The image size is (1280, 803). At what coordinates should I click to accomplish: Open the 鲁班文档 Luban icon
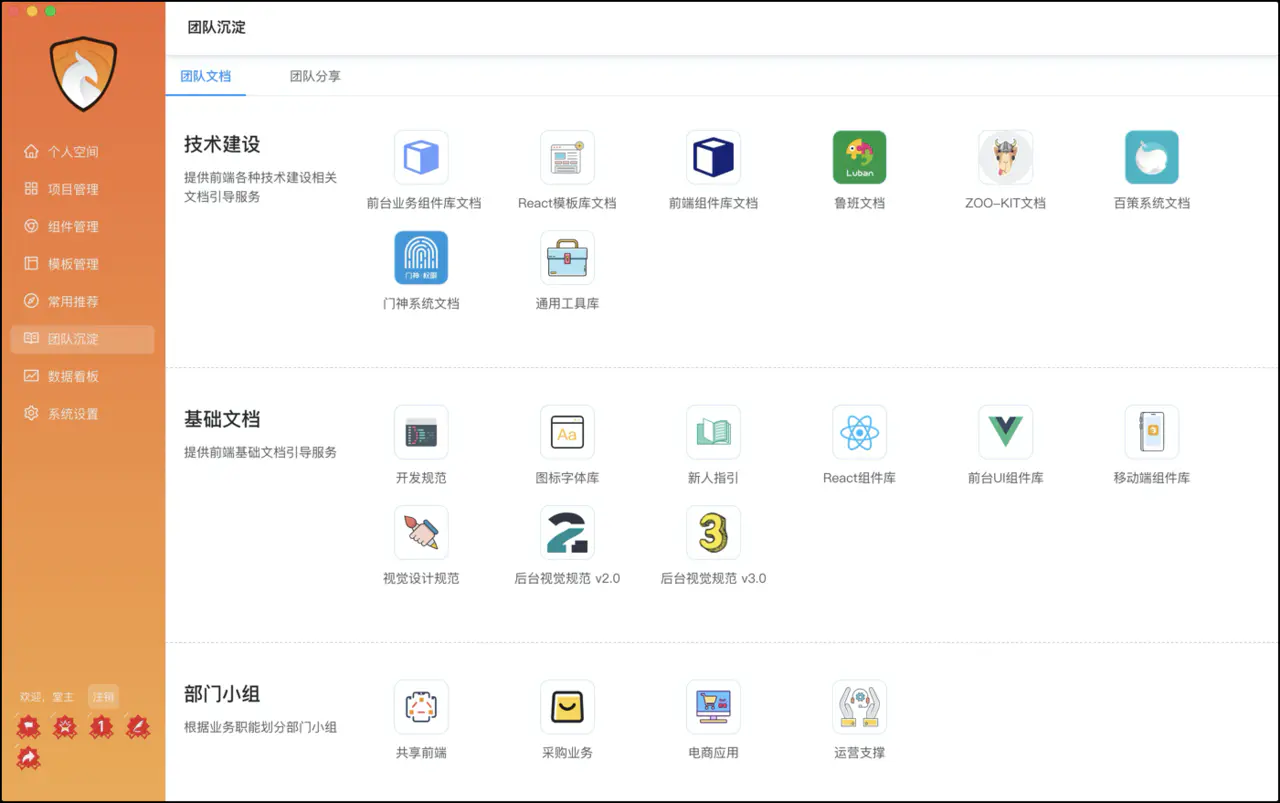pyautogui.click(x=859, y=157)
